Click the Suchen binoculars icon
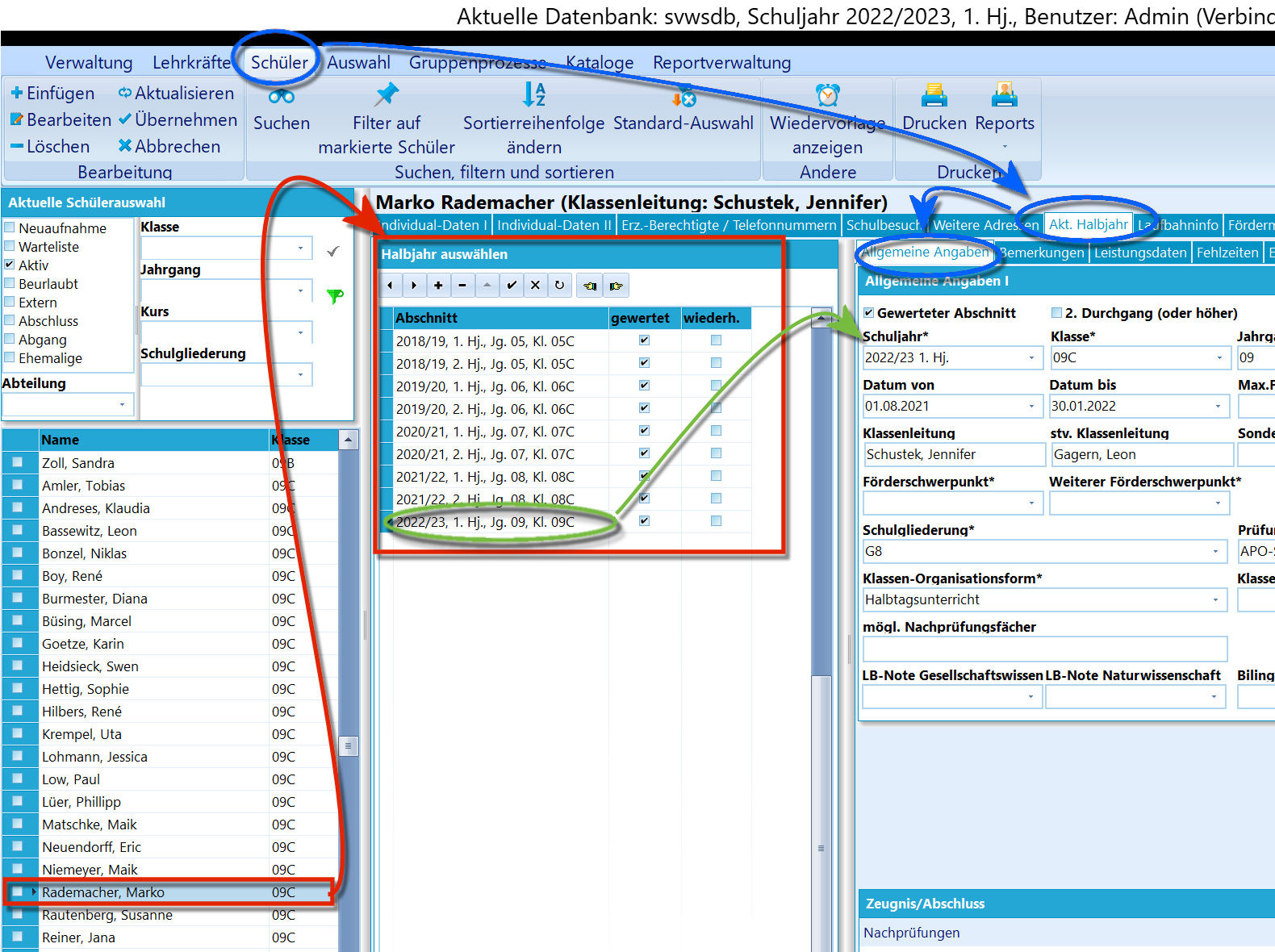The width and height of the screenshot is (1275, 952). coord(282,97)
